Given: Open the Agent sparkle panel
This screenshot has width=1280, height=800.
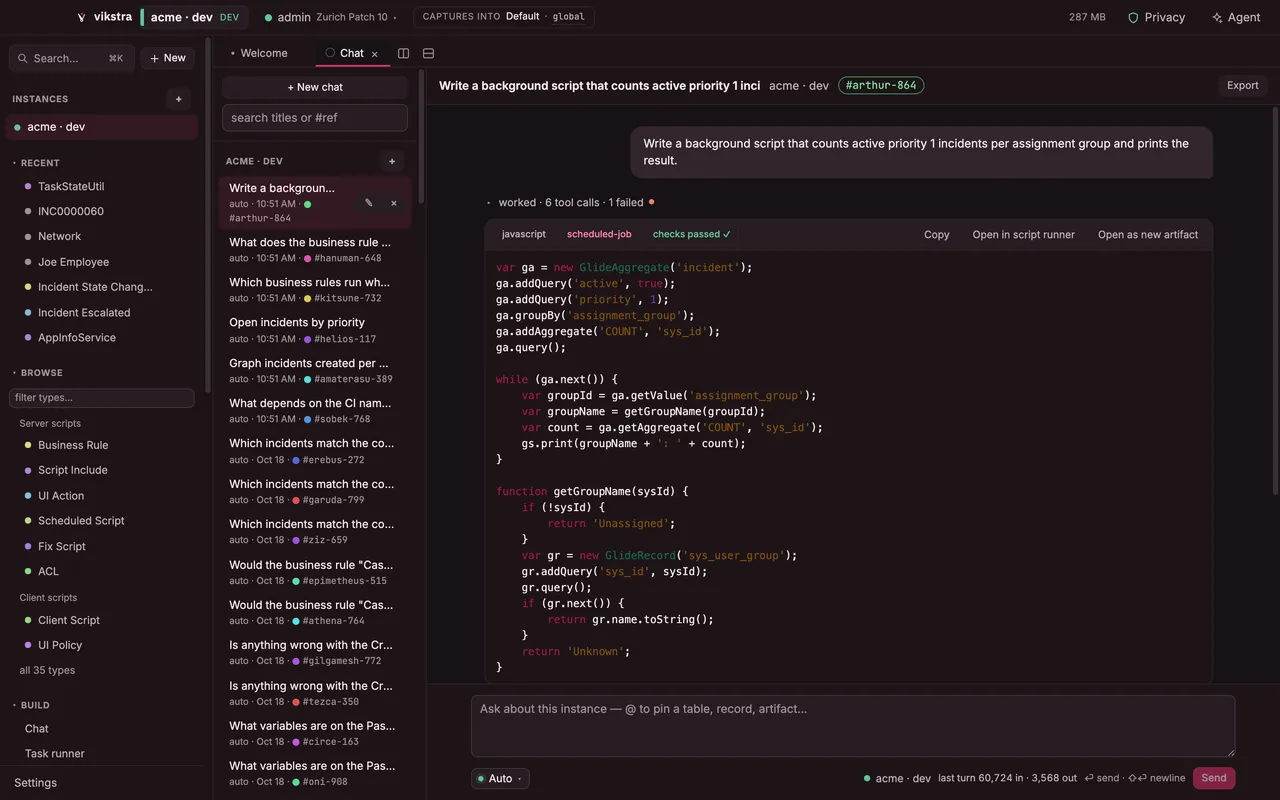Looking at the screenshot, I should pos(1236,17).
